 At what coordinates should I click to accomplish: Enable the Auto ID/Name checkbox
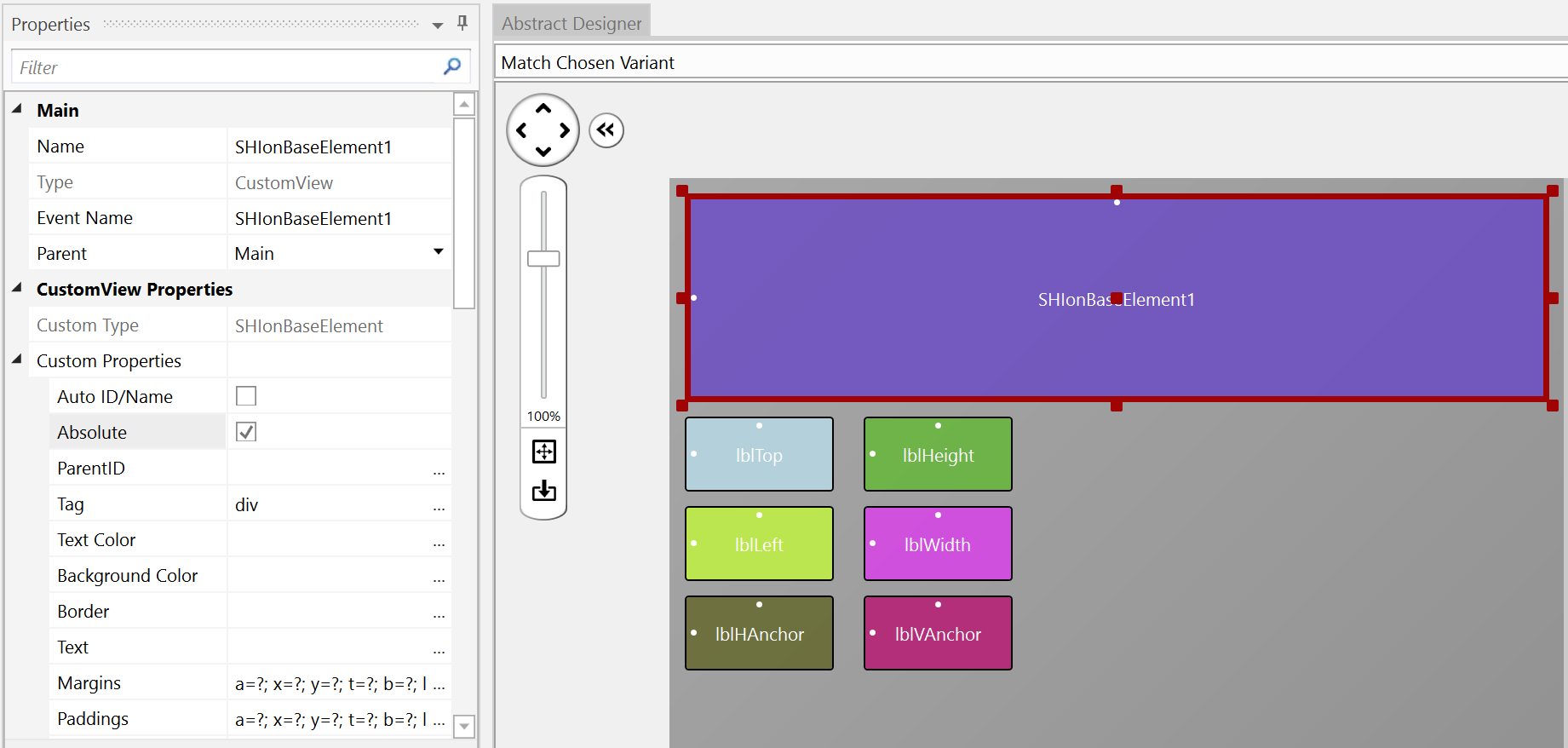pyautogui.click(x=246, y=396)
